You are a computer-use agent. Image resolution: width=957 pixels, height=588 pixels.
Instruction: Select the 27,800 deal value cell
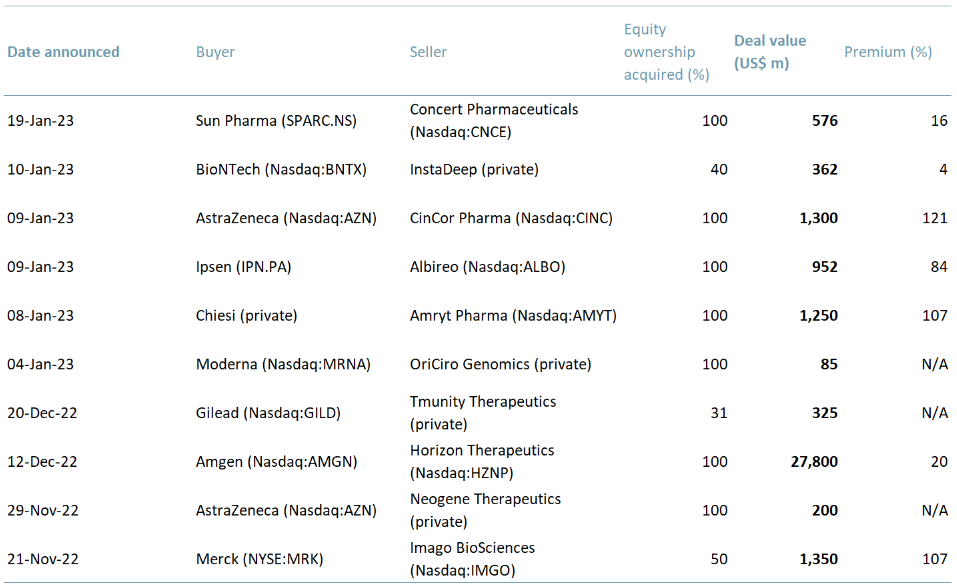pyautogui.click(x=814, y=461)
